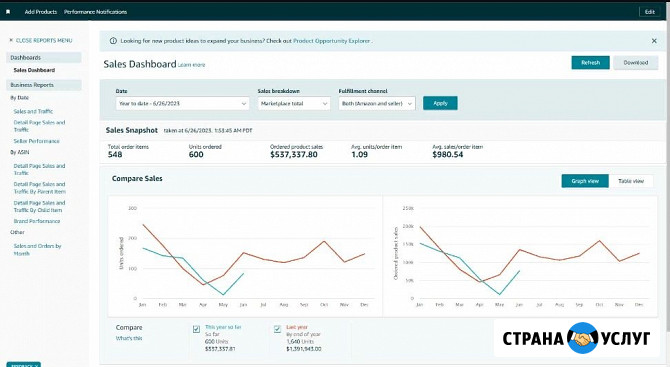Switch to Graph view
Viewport: 670px width, 367px height.
point(585,181)
